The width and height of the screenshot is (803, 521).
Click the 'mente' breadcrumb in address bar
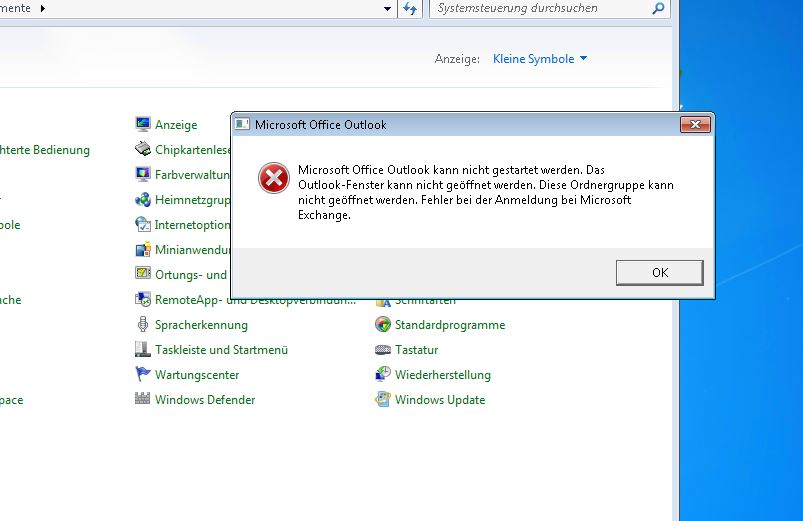(15, 8)
